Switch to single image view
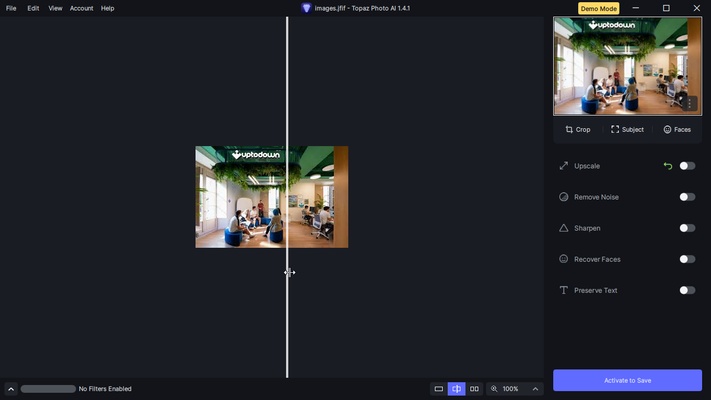Screen dimensions: 711x400 [438, 389]
